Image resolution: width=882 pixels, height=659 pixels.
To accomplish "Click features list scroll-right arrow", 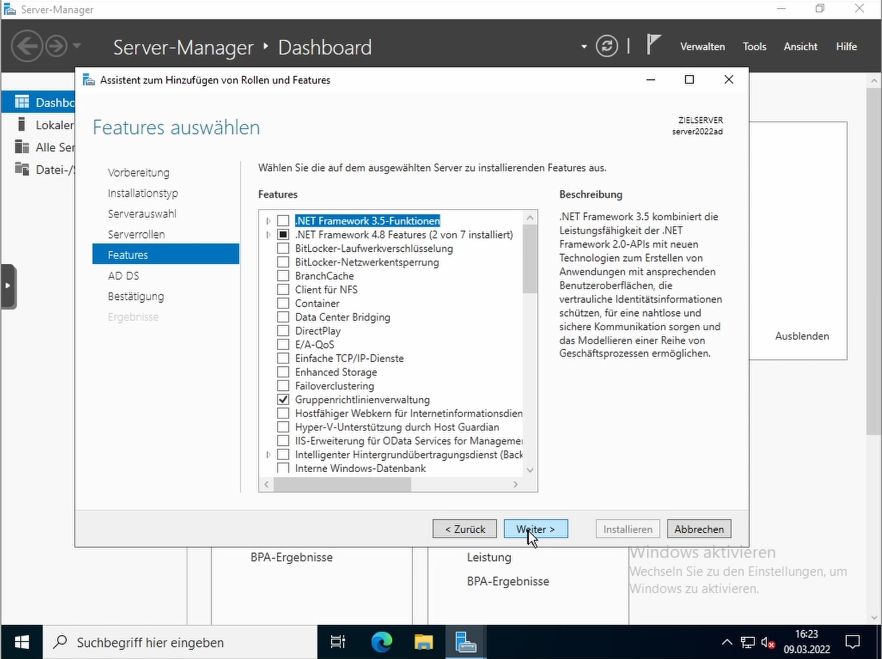I will (x=515, y=484).
